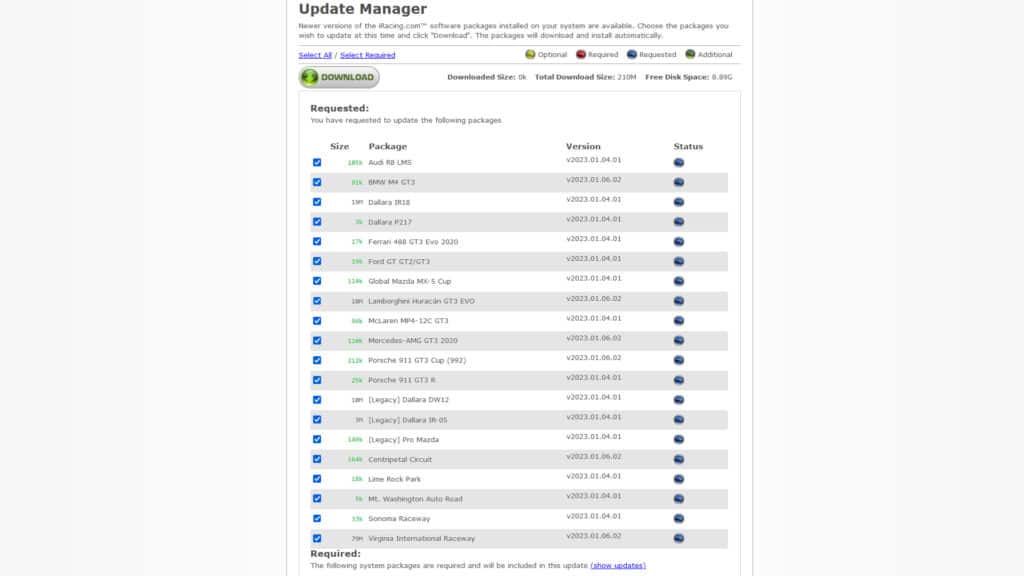
Task: Click the Centripetal Circuit status icon
Action: [x=679, y=459]
